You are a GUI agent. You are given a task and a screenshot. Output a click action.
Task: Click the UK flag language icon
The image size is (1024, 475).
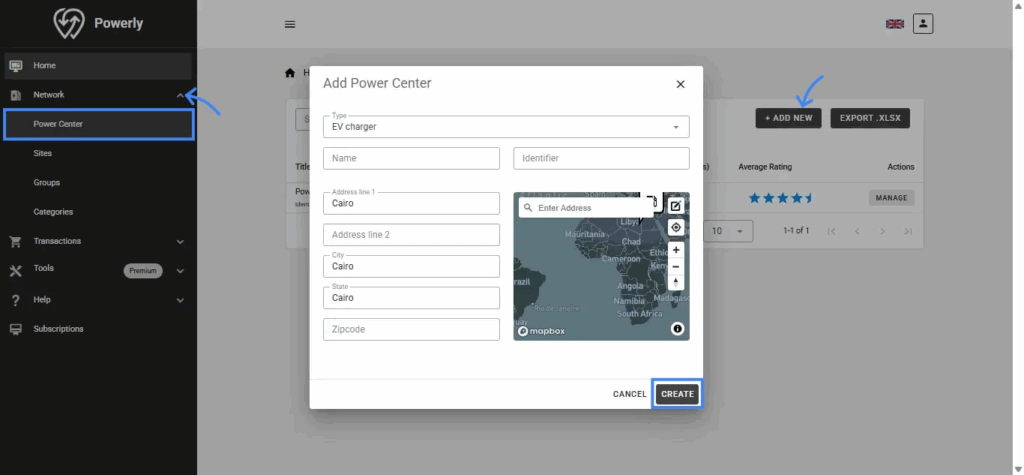click(x=894, y=24)
